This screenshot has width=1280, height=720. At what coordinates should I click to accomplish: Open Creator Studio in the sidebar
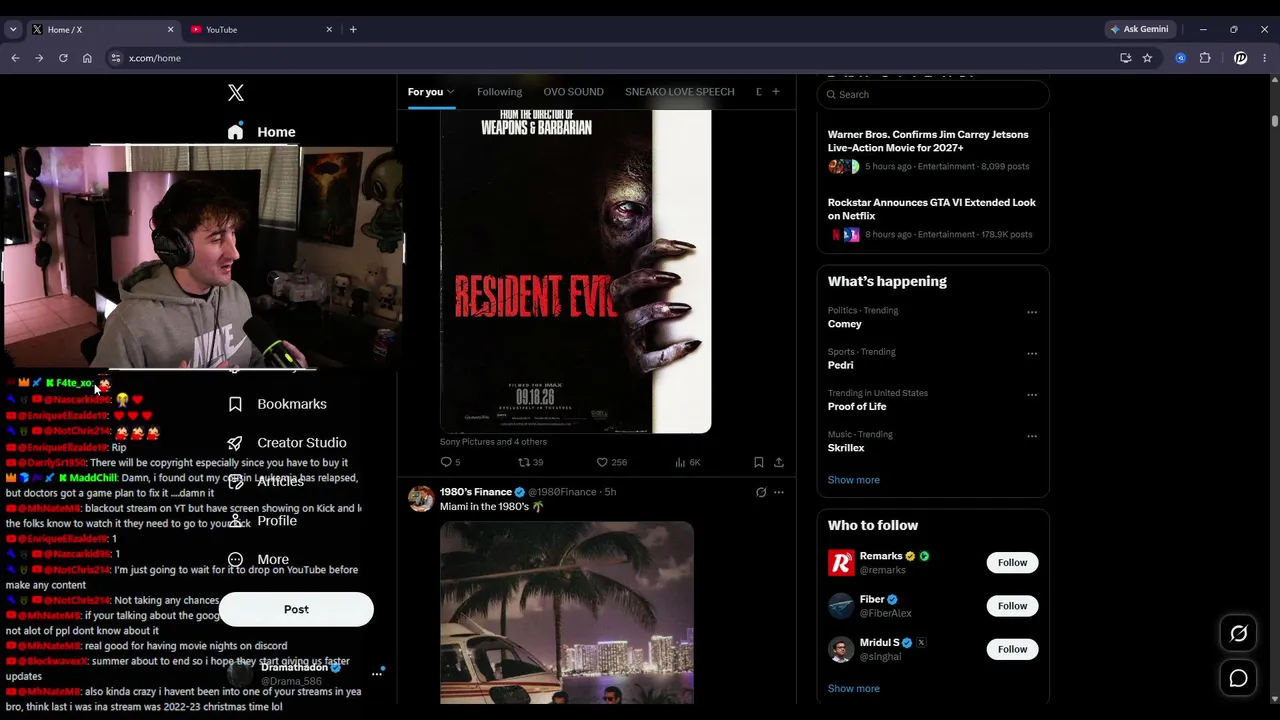click(x=287, y=443)
